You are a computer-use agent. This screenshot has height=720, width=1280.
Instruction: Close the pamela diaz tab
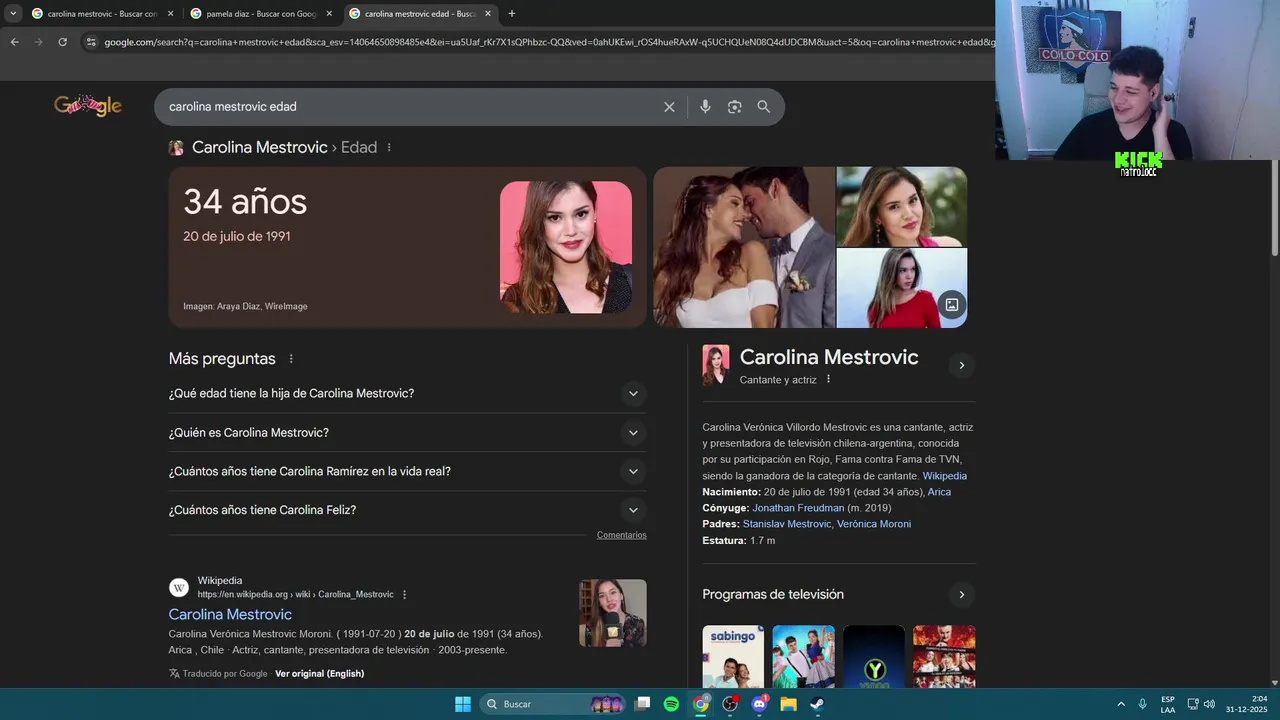click(x=329, y=14)
